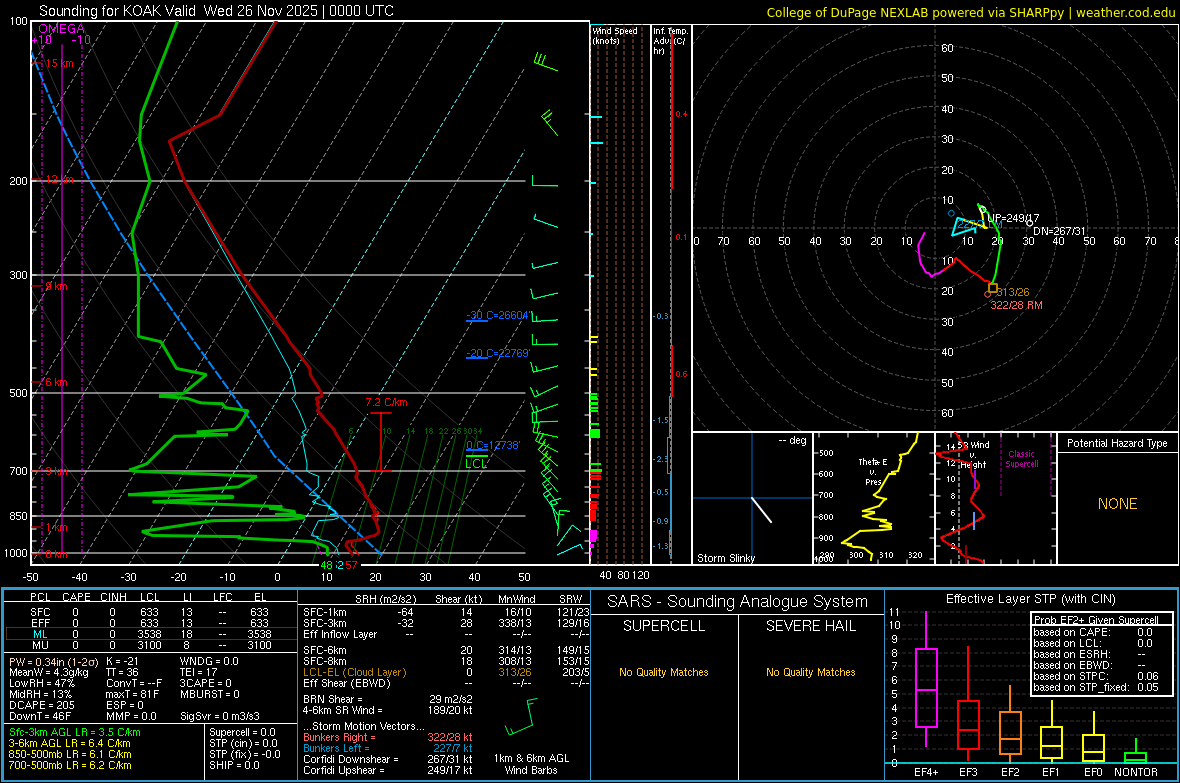The height and width of the screenshot is (783, 1180).
Task: Click the 3-6km AGL LR value
Action: tap(69, 743)
